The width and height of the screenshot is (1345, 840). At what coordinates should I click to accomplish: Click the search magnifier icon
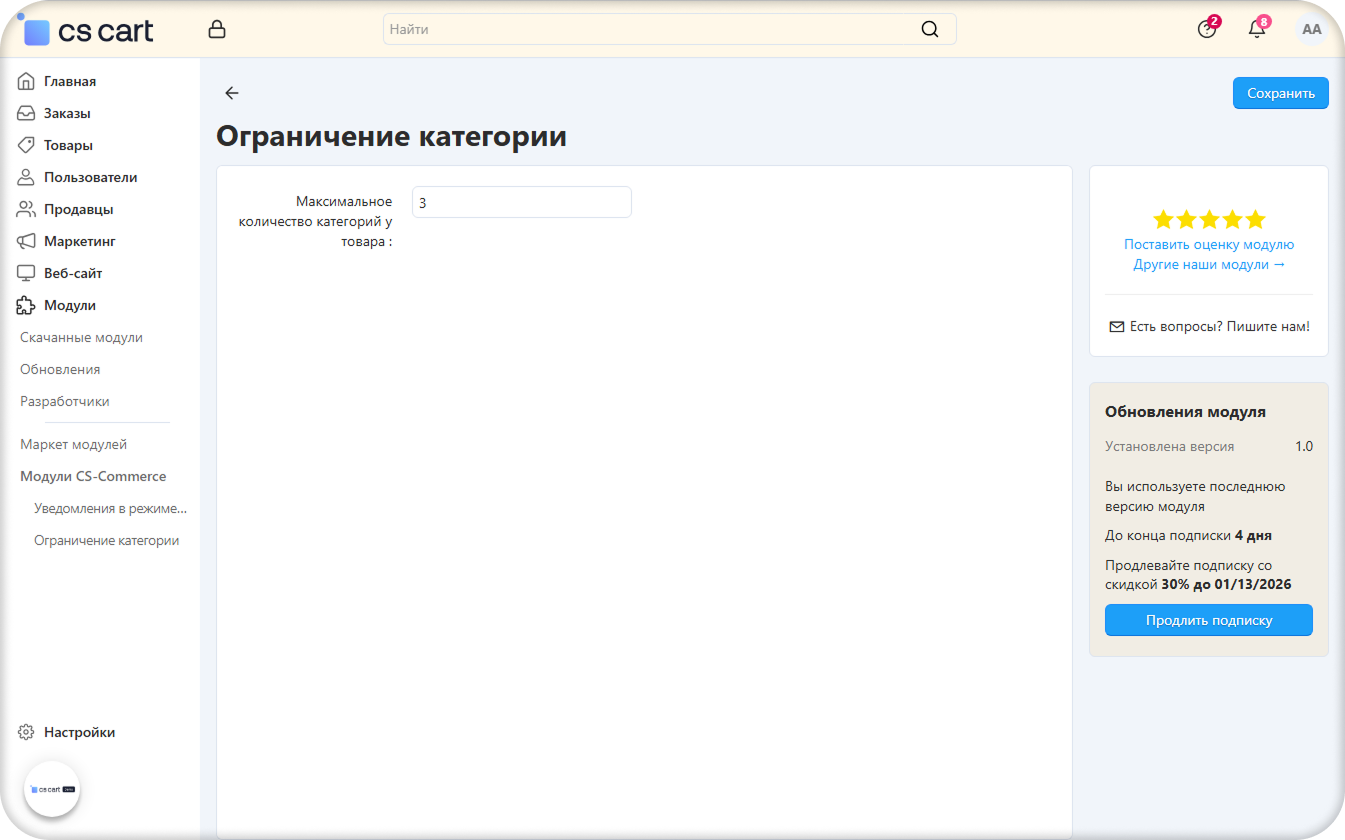tap(929, 30)
